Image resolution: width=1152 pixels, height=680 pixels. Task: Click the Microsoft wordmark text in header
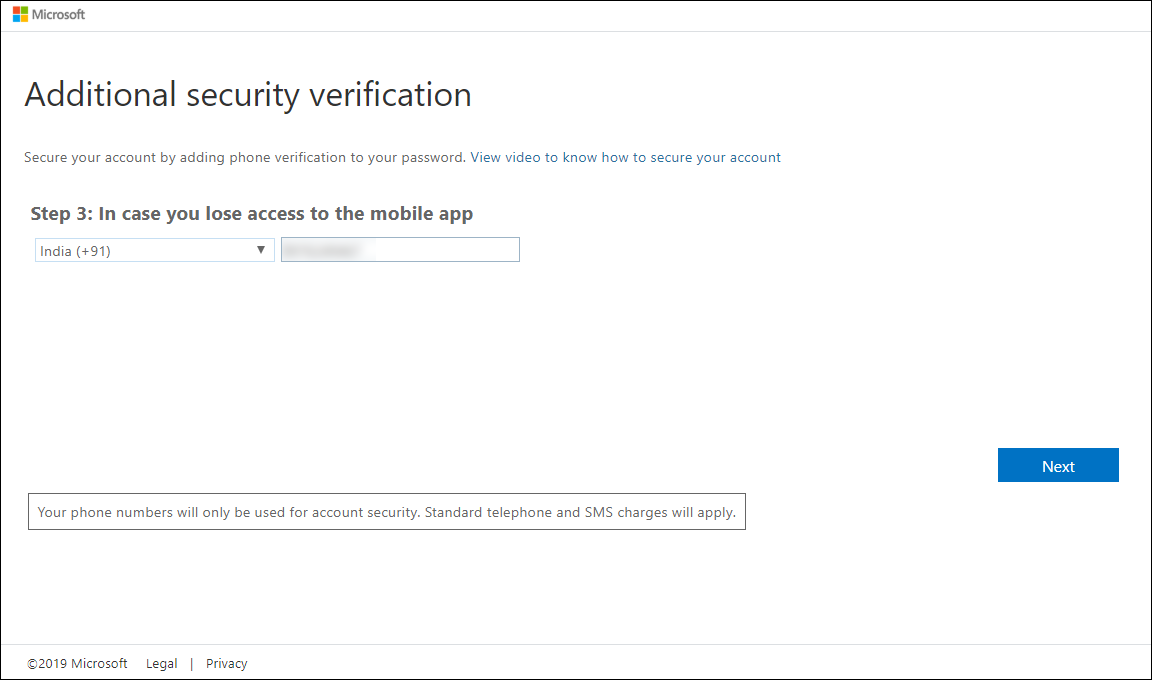pos(59,15)
